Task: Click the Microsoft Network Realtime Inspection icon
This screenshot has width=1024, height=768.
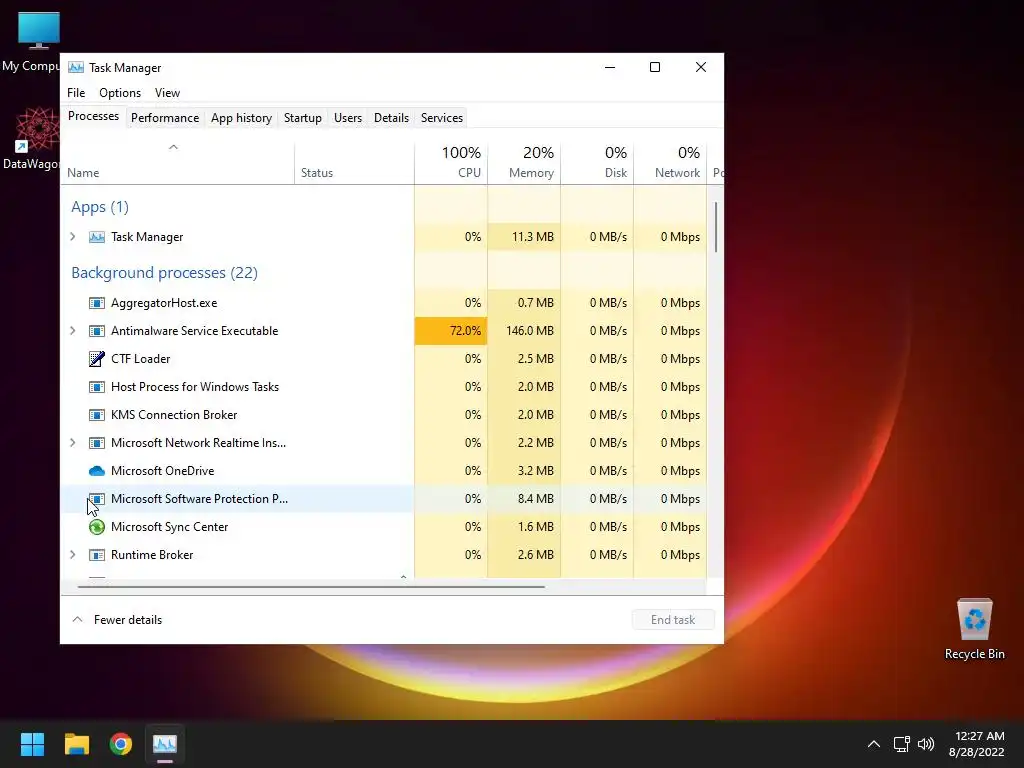Action: 97,443
